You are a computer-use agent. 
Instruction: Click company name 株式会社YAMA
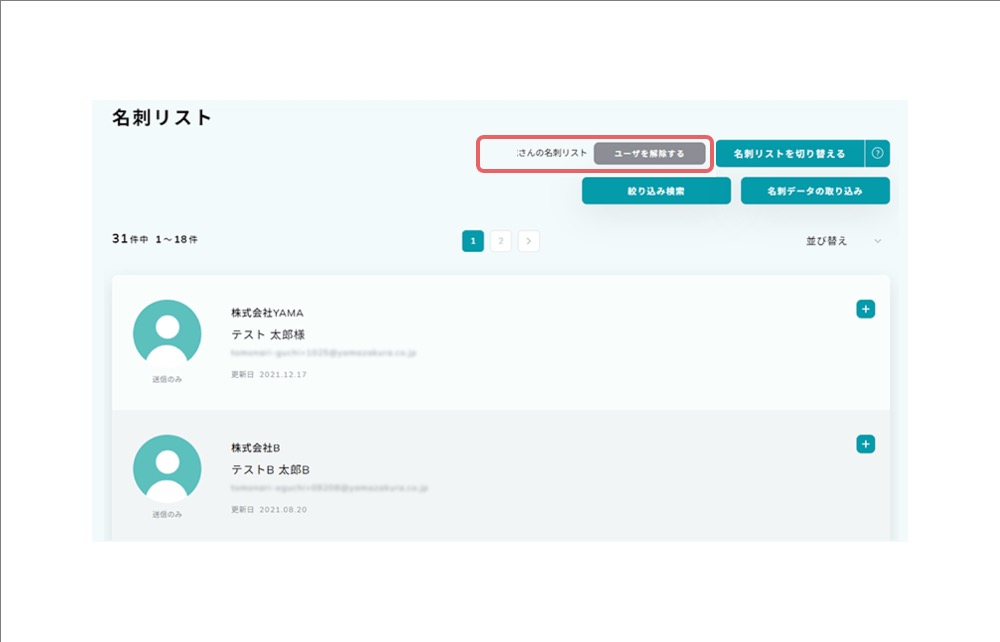pos(267,313)
